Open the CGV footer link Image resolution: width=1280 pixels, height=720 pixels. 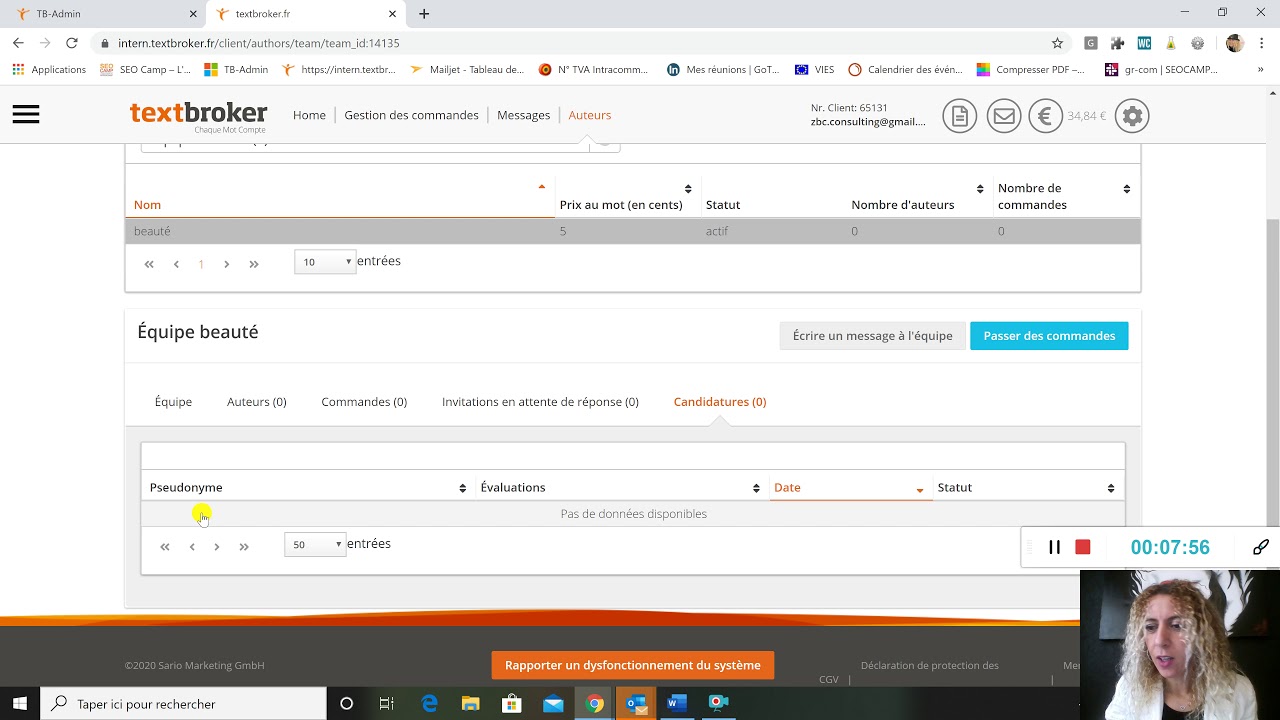tap(829, 679)
